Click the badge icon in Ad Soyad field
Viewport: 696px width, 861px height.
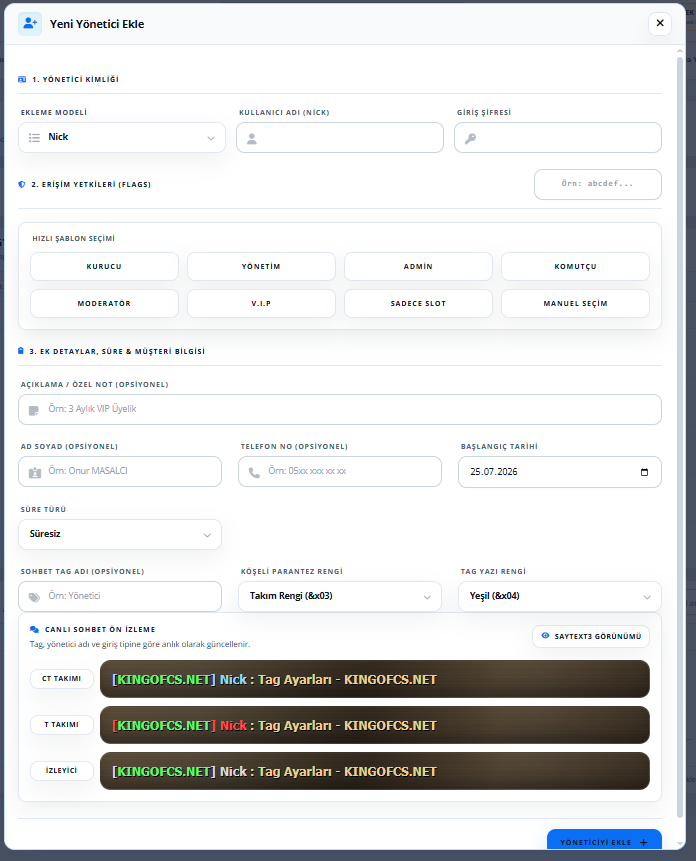[x=35, y=472]
